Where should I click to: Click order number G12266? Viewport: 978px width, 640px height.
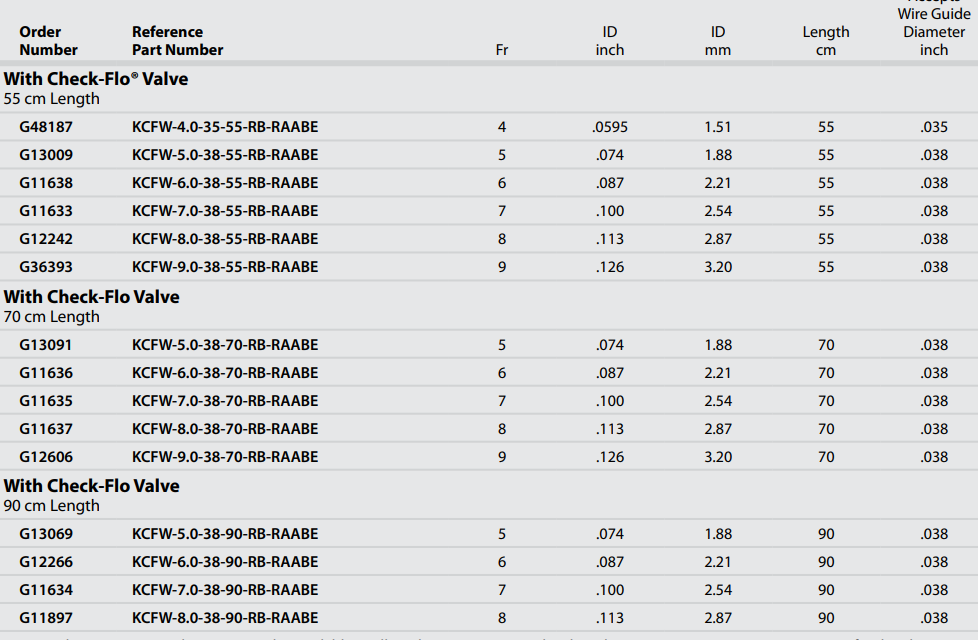tap(46, 562)
